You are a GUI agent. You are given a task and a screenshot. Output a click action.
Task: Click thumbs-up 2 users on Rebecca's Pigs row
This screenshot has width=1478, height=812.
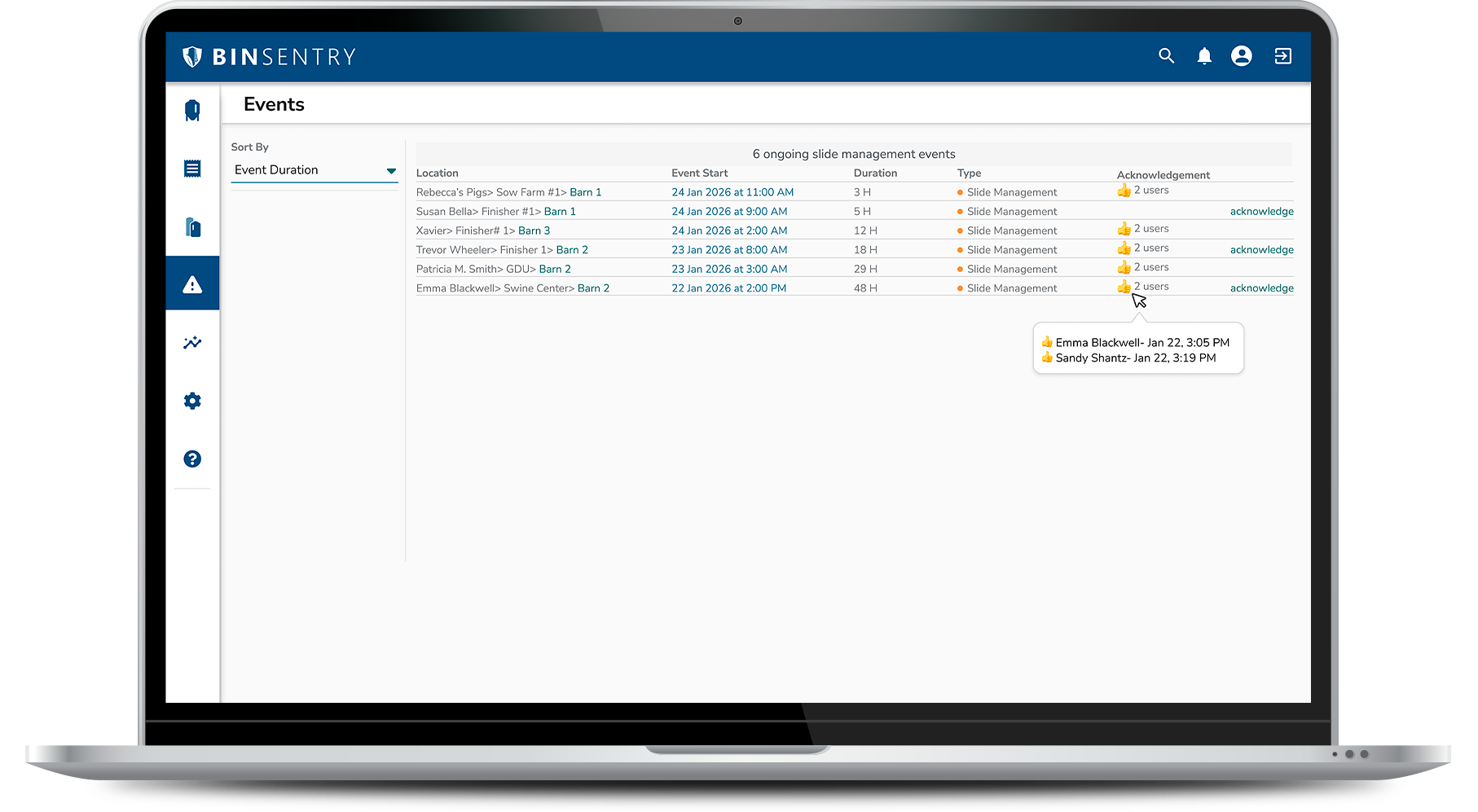(x=1142, y=191)
